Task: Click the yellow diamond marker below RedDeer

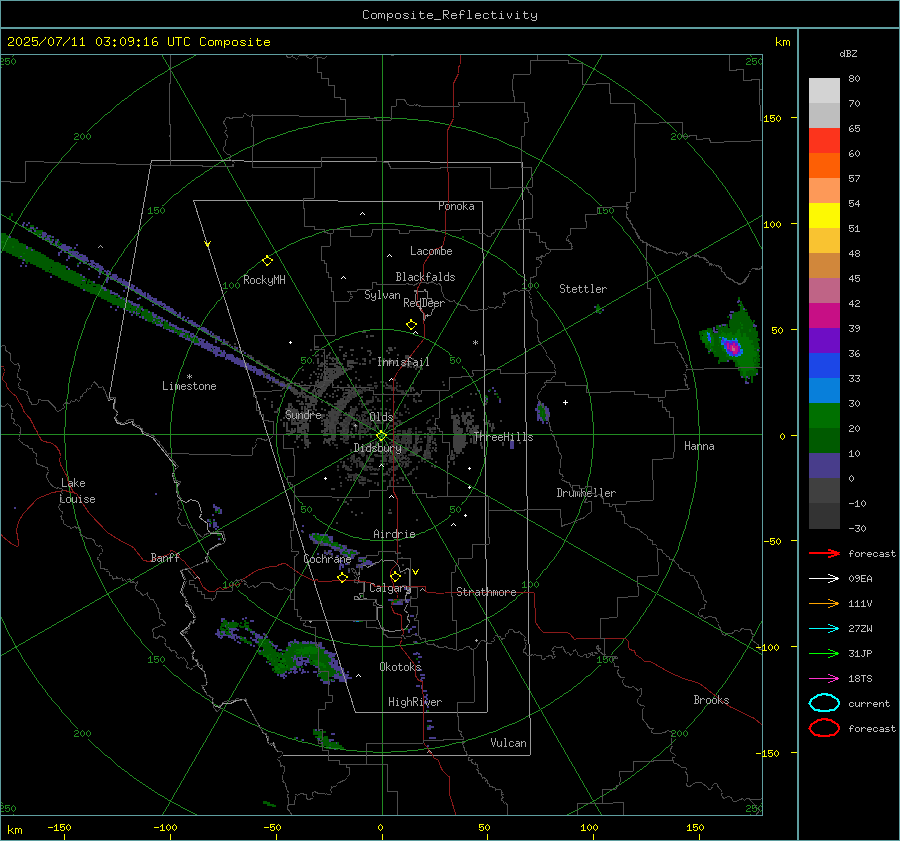Action: pyautogui.click(x=411, y=325)
